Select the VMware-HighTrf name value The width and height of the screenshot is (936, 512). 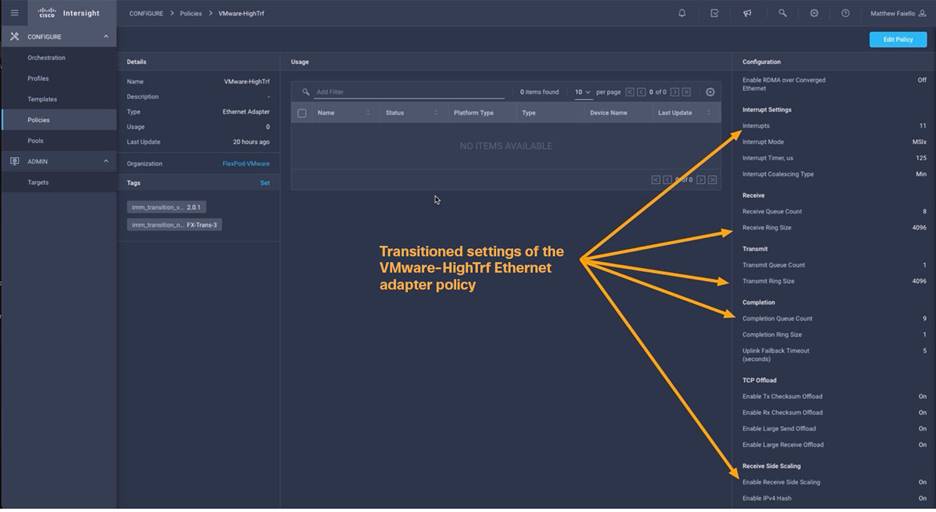[x=247, y=82]
